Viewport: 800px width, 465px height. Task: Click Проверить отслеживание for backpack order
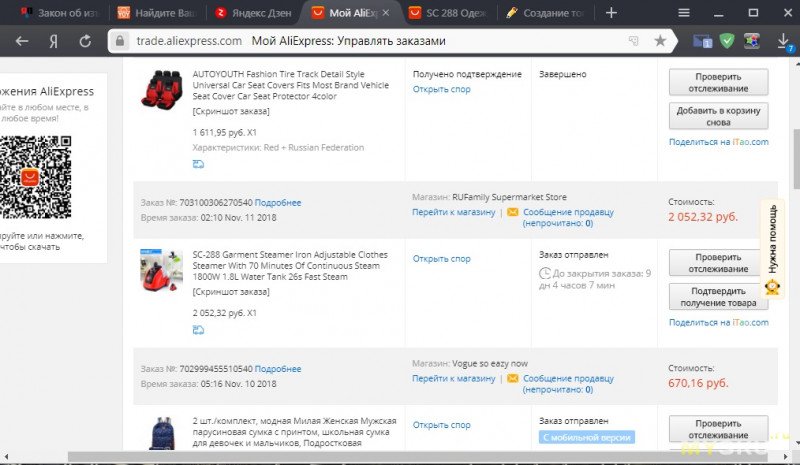click(718, 429)
